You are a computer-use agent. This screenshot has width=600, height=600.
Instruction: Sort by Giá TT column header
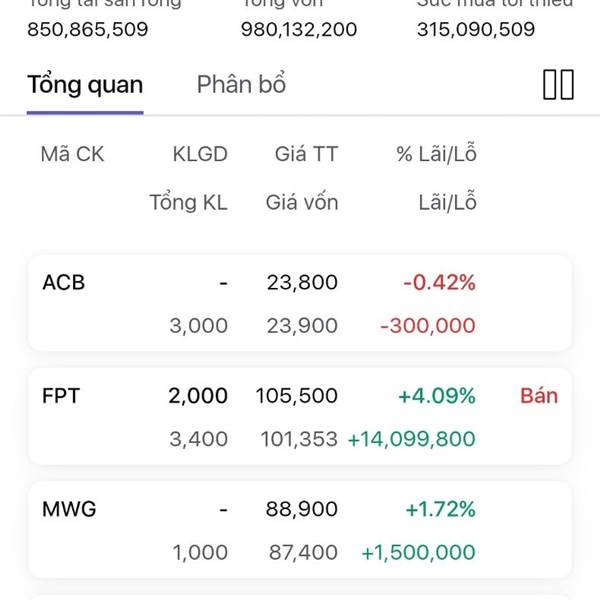pos(306,154)
